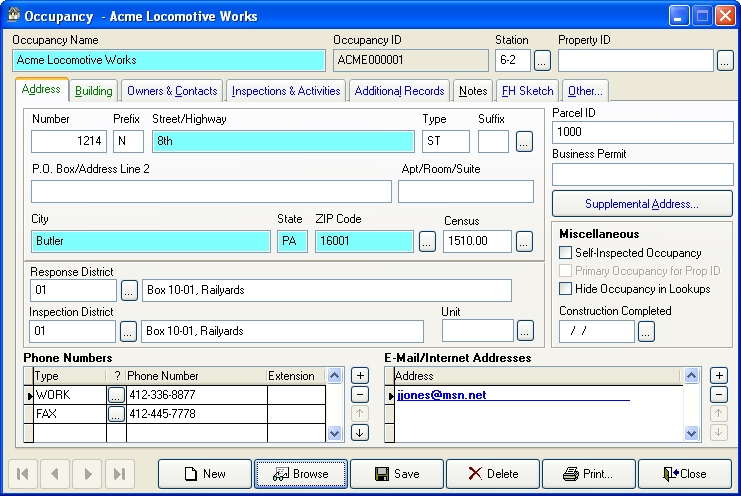Open the Owners & Contacts tab

pos(172,91)
